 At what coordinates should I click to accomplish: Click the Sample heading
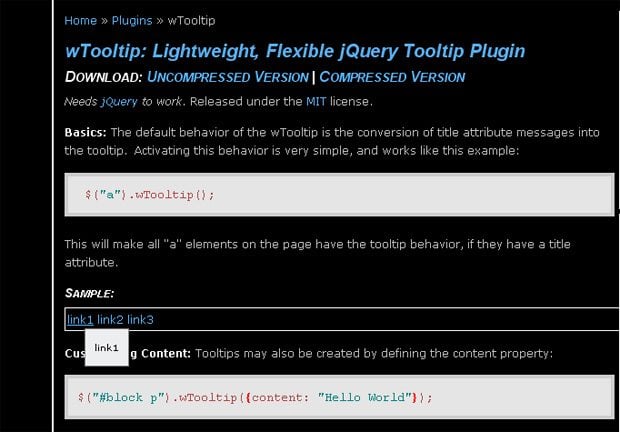coord(89,293)
